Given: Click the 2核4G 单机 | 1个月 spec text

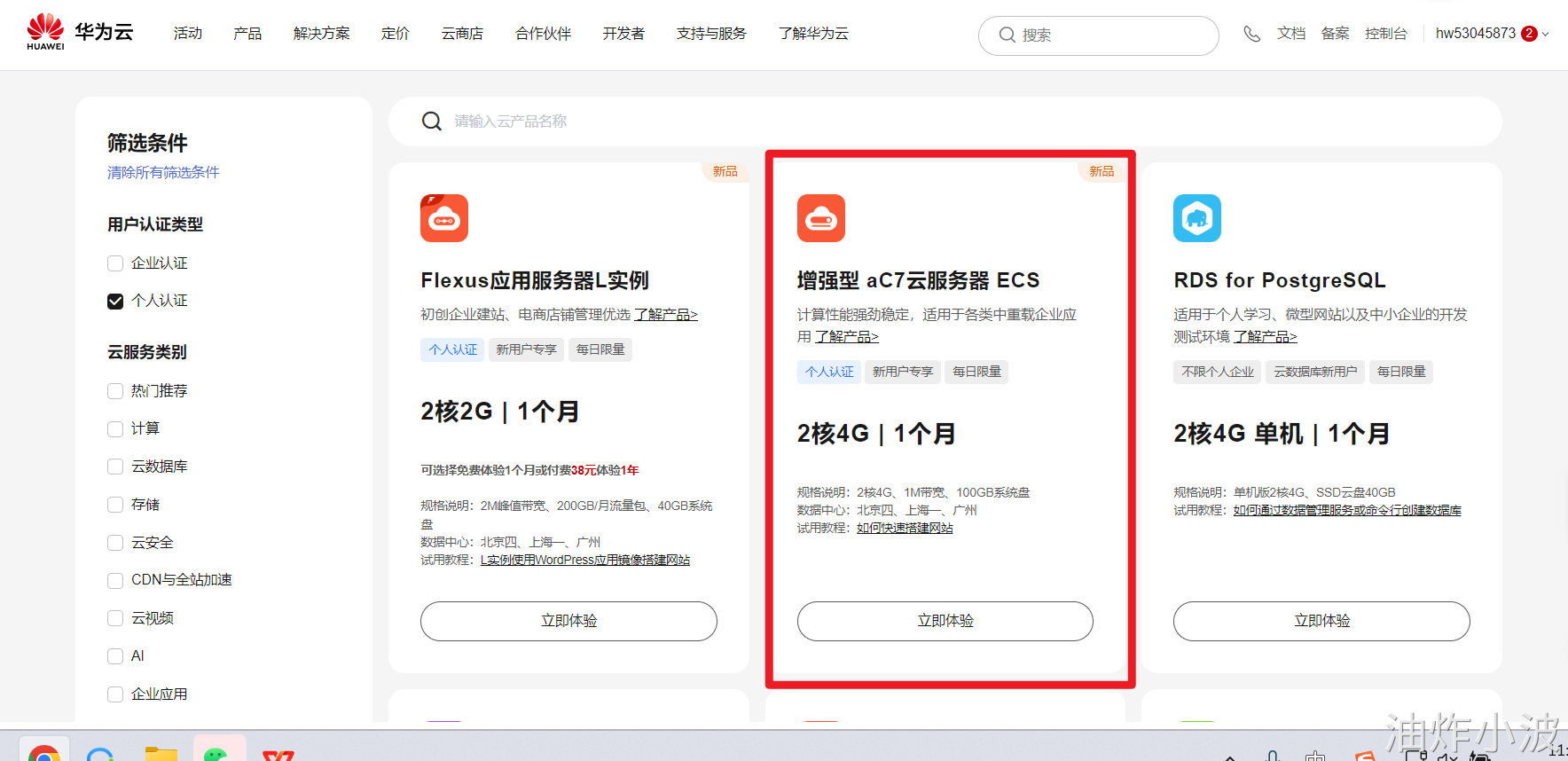Looking at the screenshot, I should (1282, 434).
